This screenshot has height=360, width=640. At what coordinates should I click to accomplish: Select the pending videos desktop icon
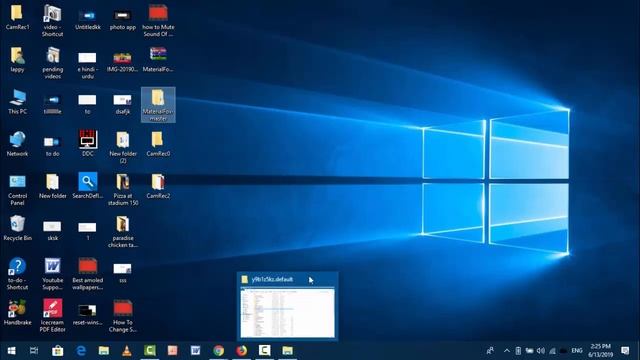tap(53, 62)
